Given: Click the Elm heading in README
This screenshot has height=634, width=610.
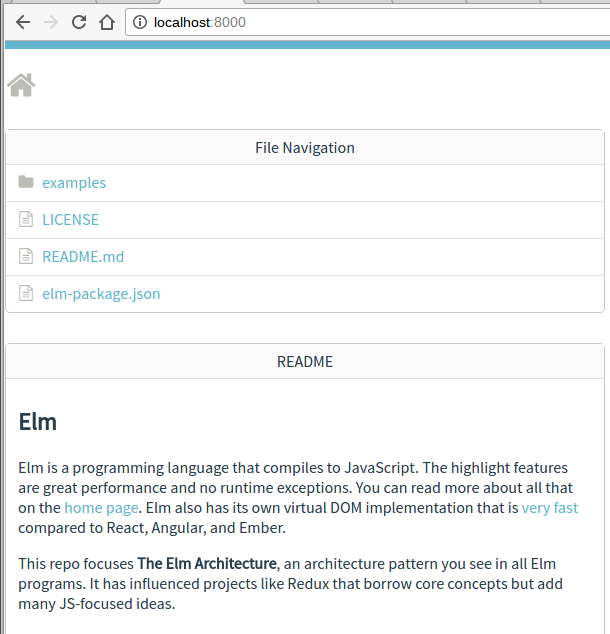Looking at the screenshot, I should (x=38, y=422).
